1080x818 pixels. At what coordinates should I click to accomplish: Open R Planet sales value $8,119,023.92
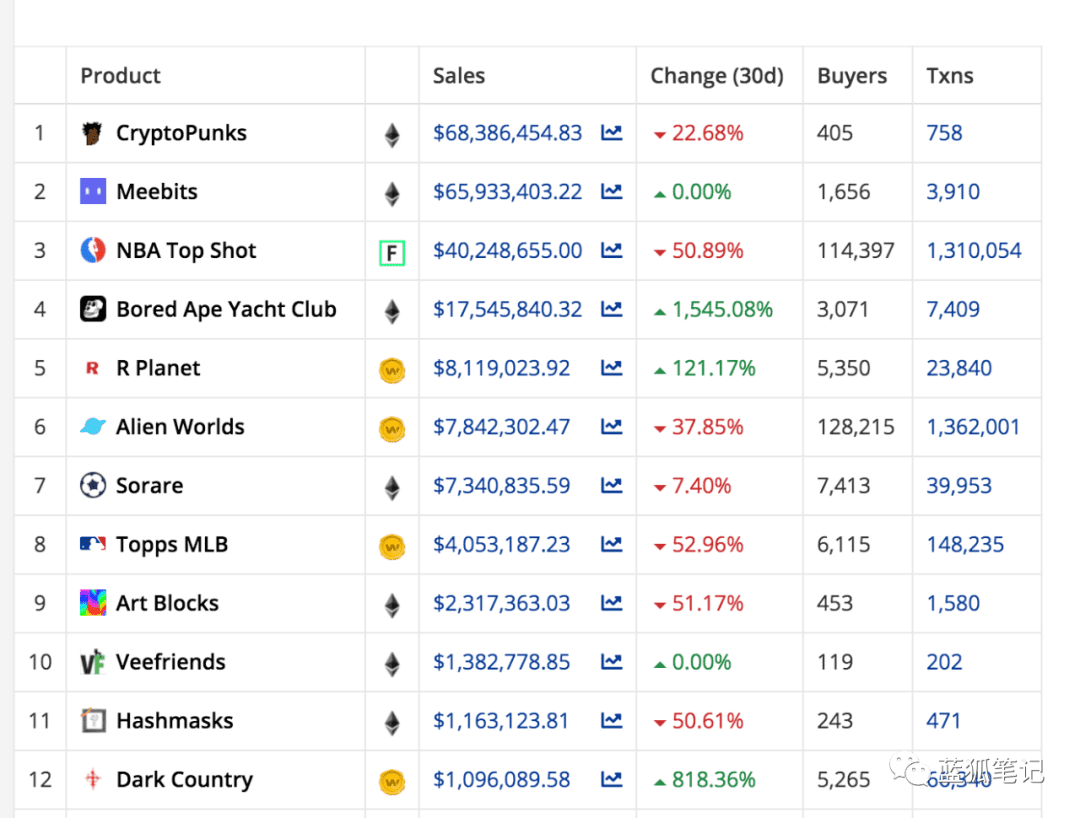(x=501, y=368)
